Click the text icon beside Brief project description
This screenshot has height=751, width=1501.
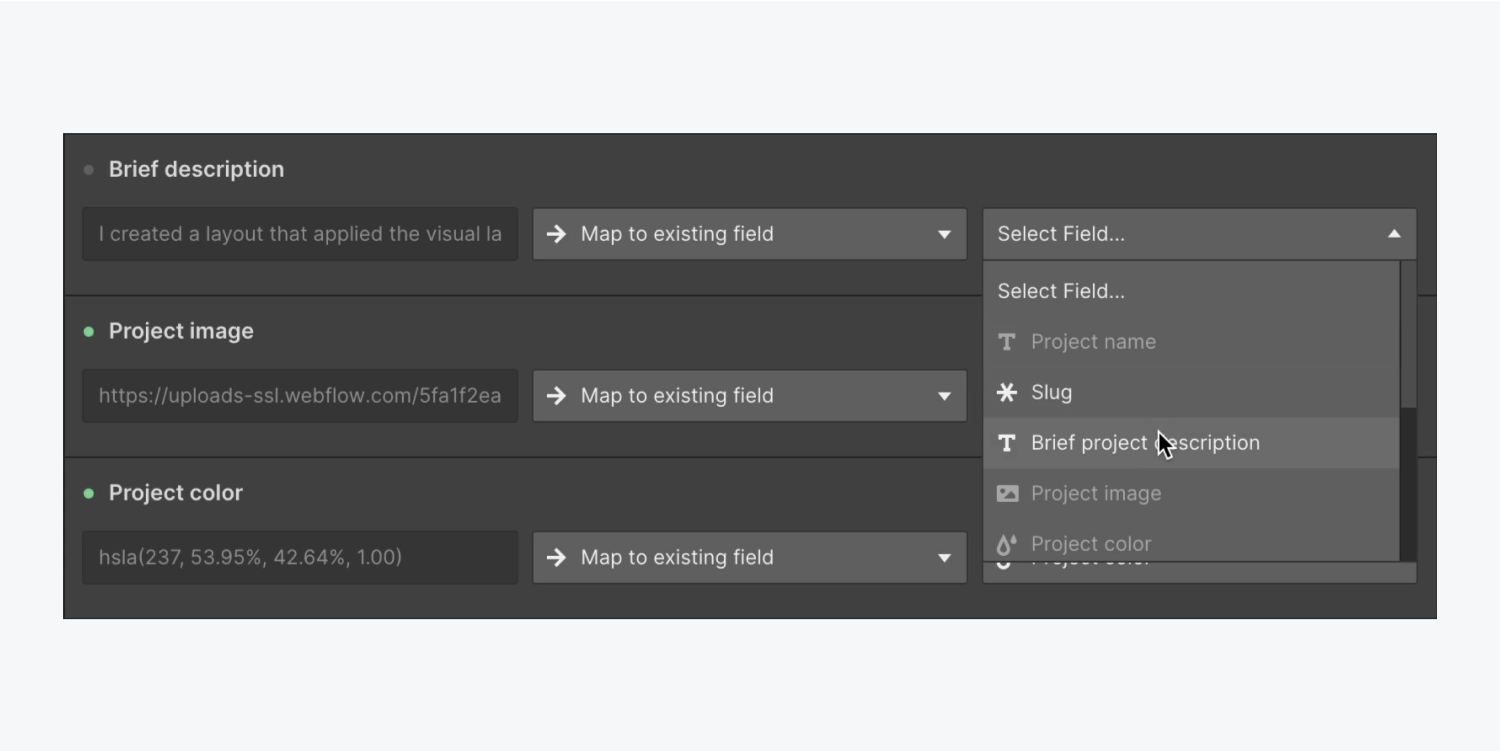[1007, 443]
